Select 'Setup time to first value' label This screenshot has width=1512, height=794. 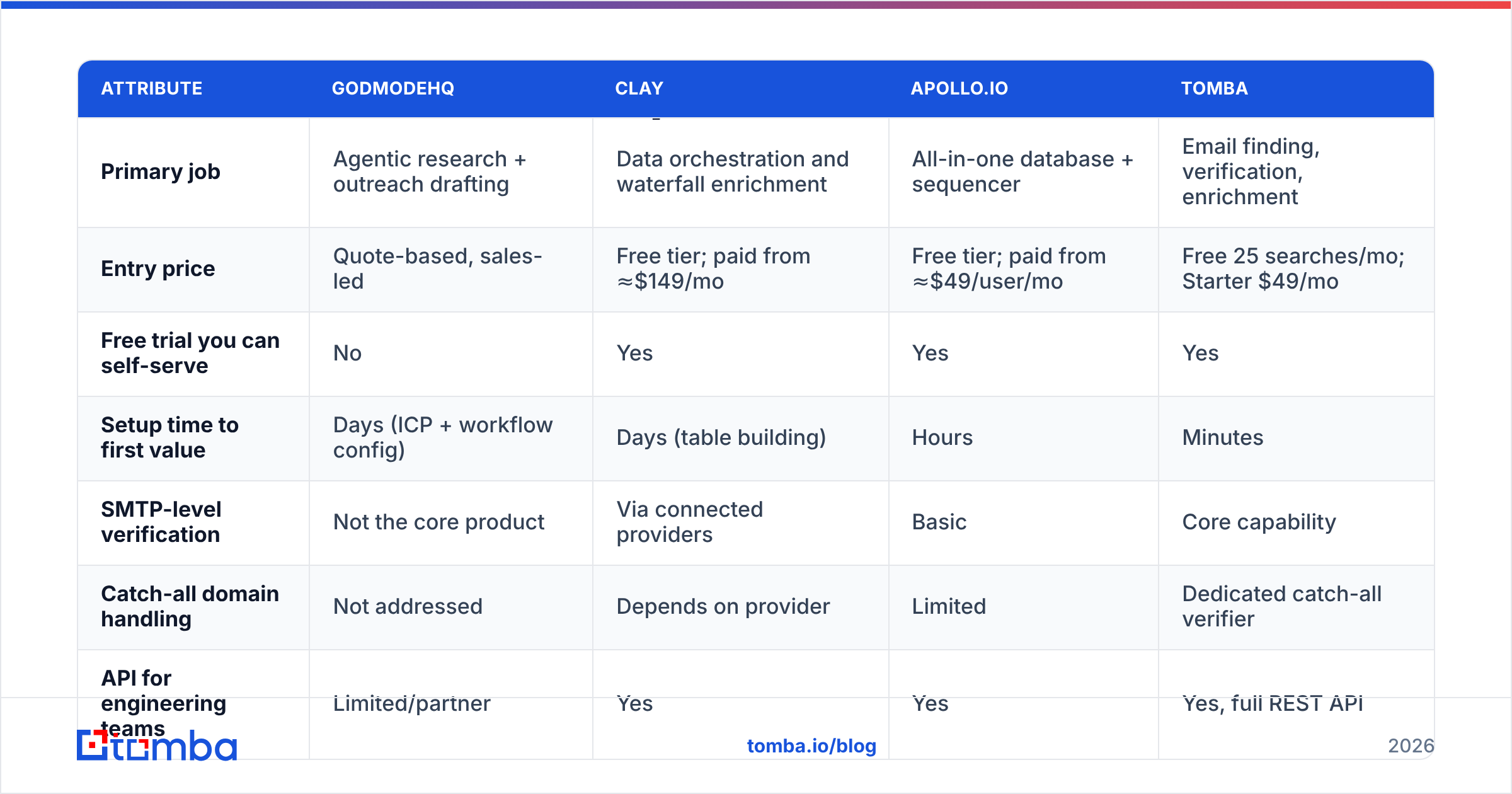[x=170, y=437]
